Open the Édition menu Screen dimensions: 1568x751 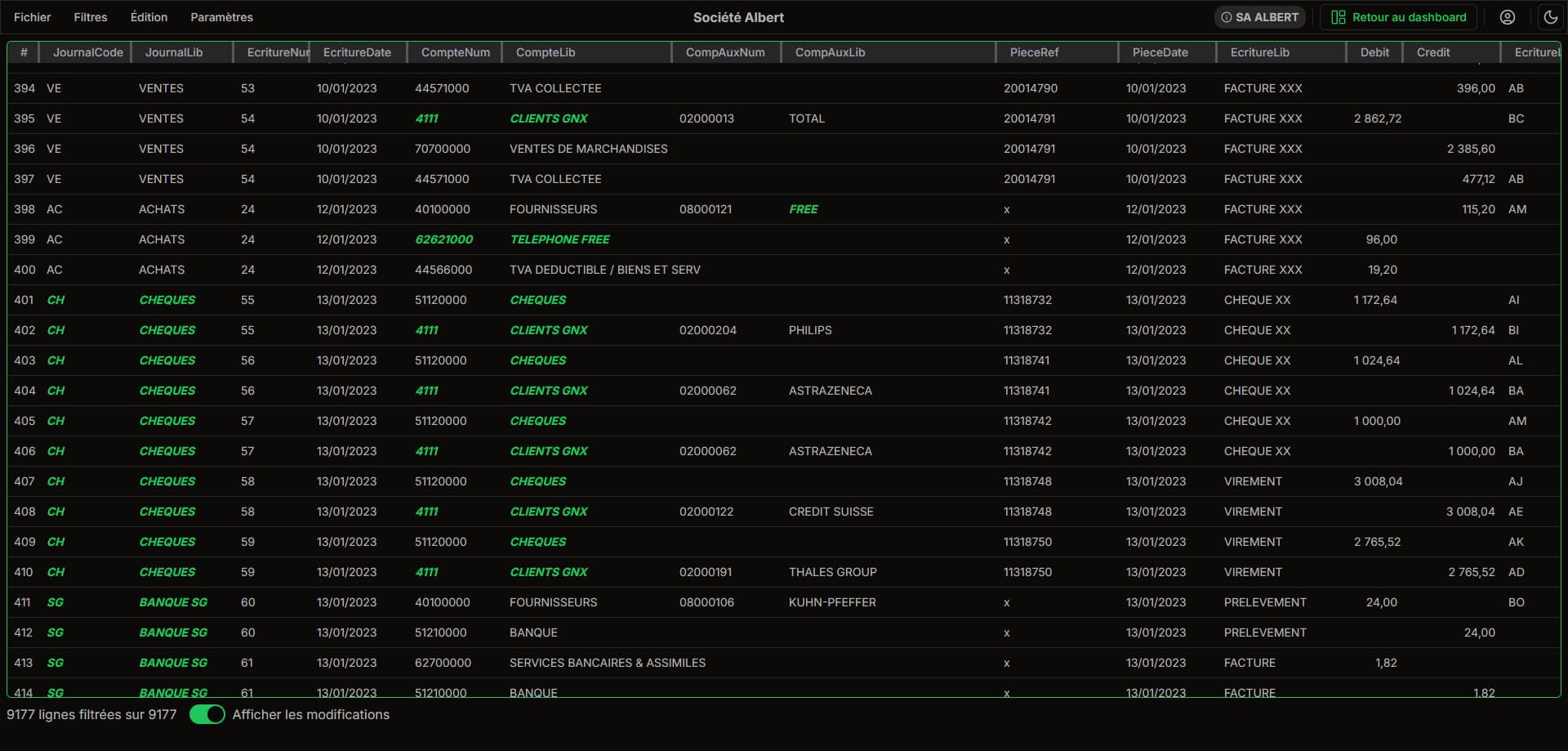pos(149,17)
